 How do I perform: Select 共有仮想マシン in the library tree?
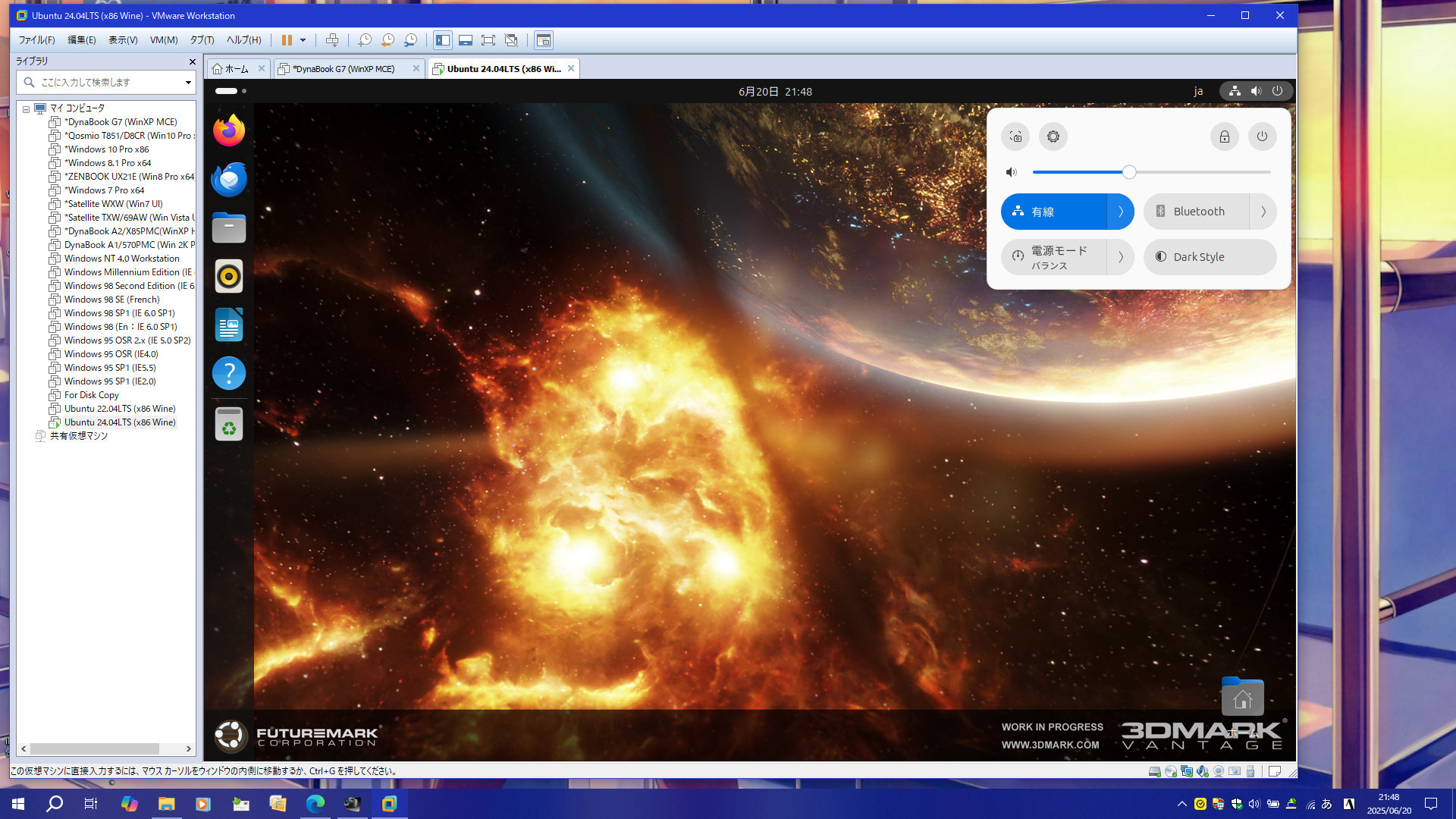pos(78,436)
